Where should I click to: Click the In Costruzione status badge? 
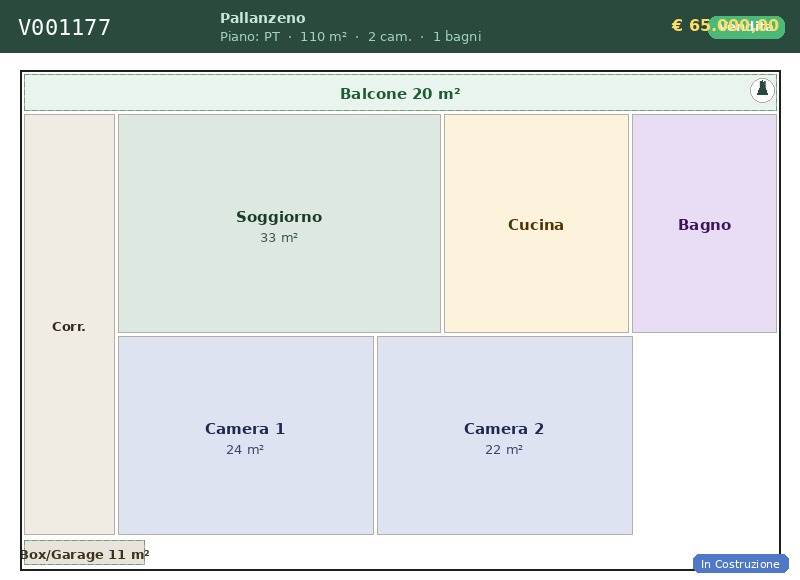740,564
